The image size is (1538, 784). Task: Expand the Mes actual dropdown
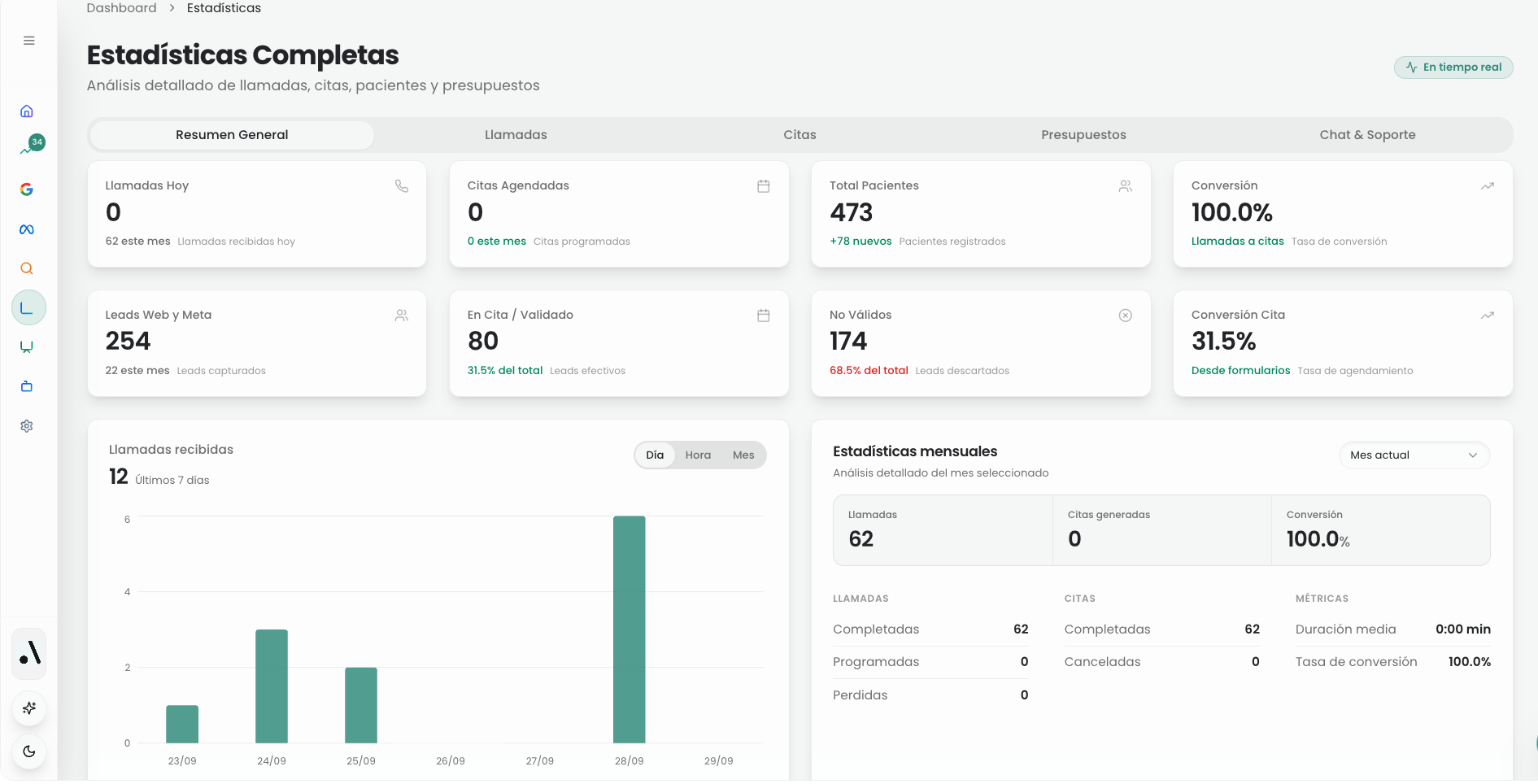point(1414,455)
